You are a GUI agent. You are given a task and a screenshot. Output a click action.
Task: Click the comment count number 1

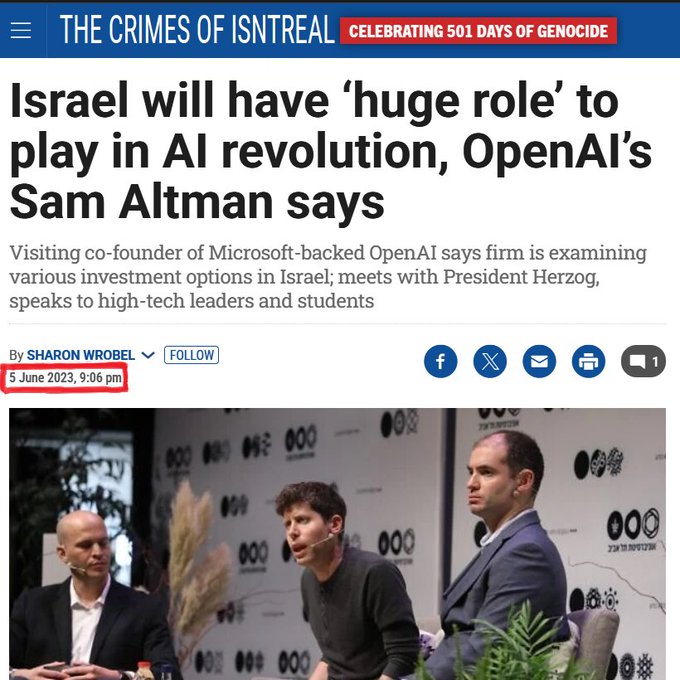655,362
